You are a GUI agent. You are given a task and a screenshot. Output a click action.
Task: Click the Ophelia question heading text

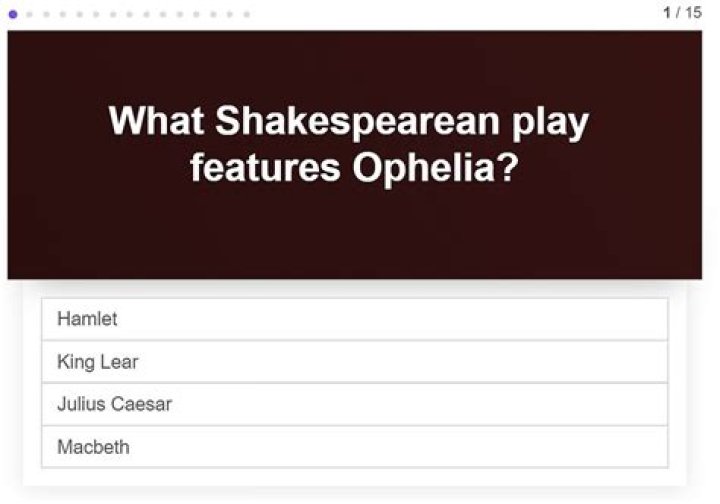tap(349, 145)
